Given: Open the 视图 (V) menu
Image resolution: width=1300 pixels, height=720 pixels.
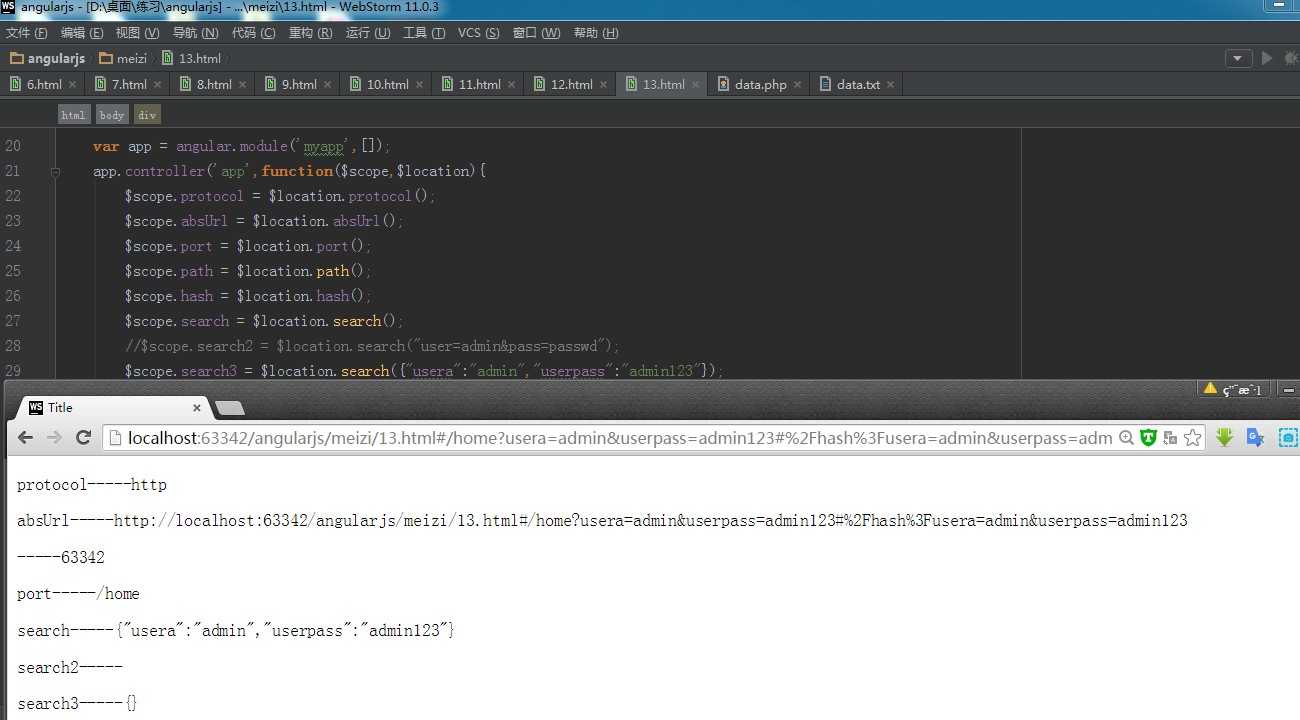Looking at the screenshot, I should (x=138, y=33).
